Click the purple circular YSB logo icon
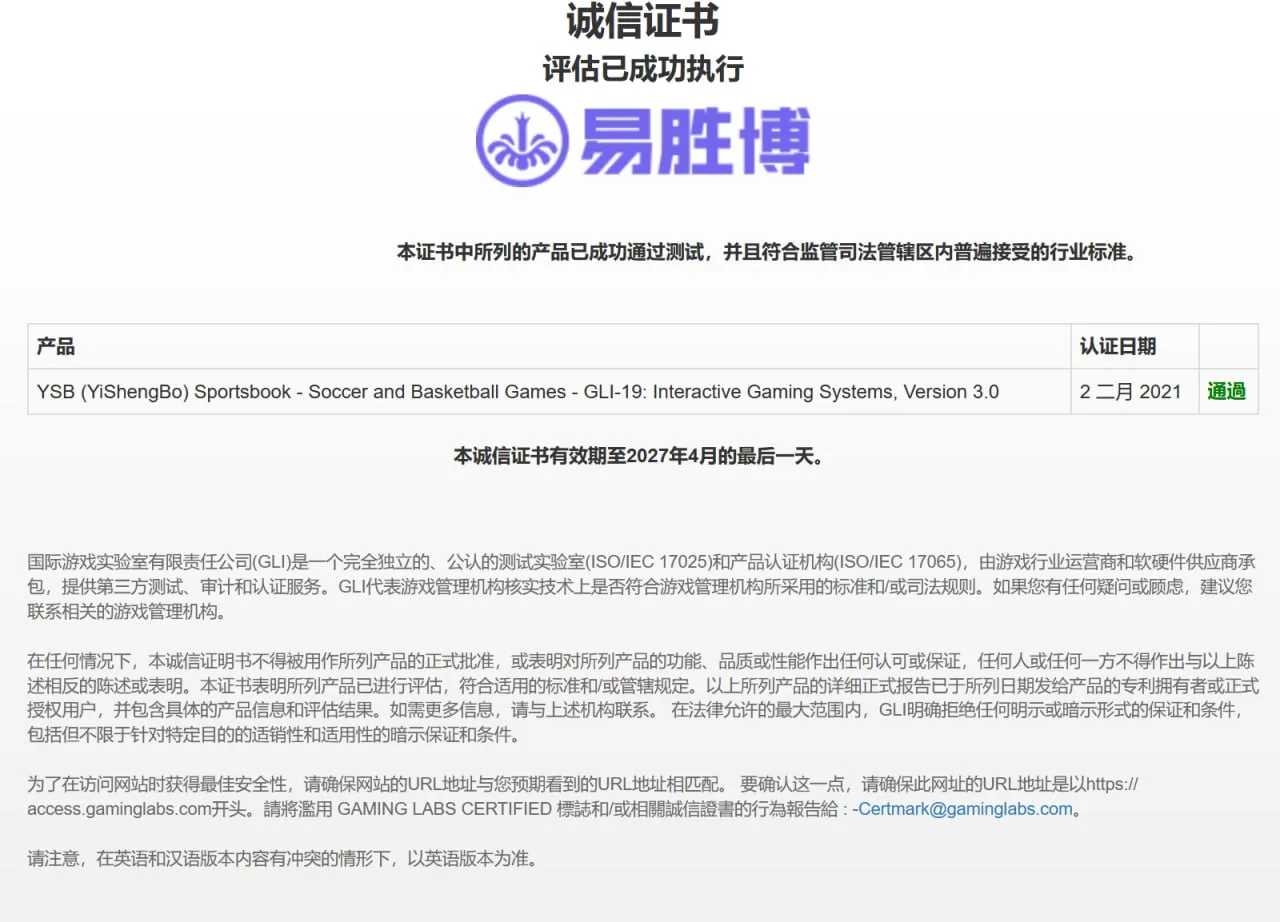The height and width of the screenshot is (922, 1280). pos(522,141)
